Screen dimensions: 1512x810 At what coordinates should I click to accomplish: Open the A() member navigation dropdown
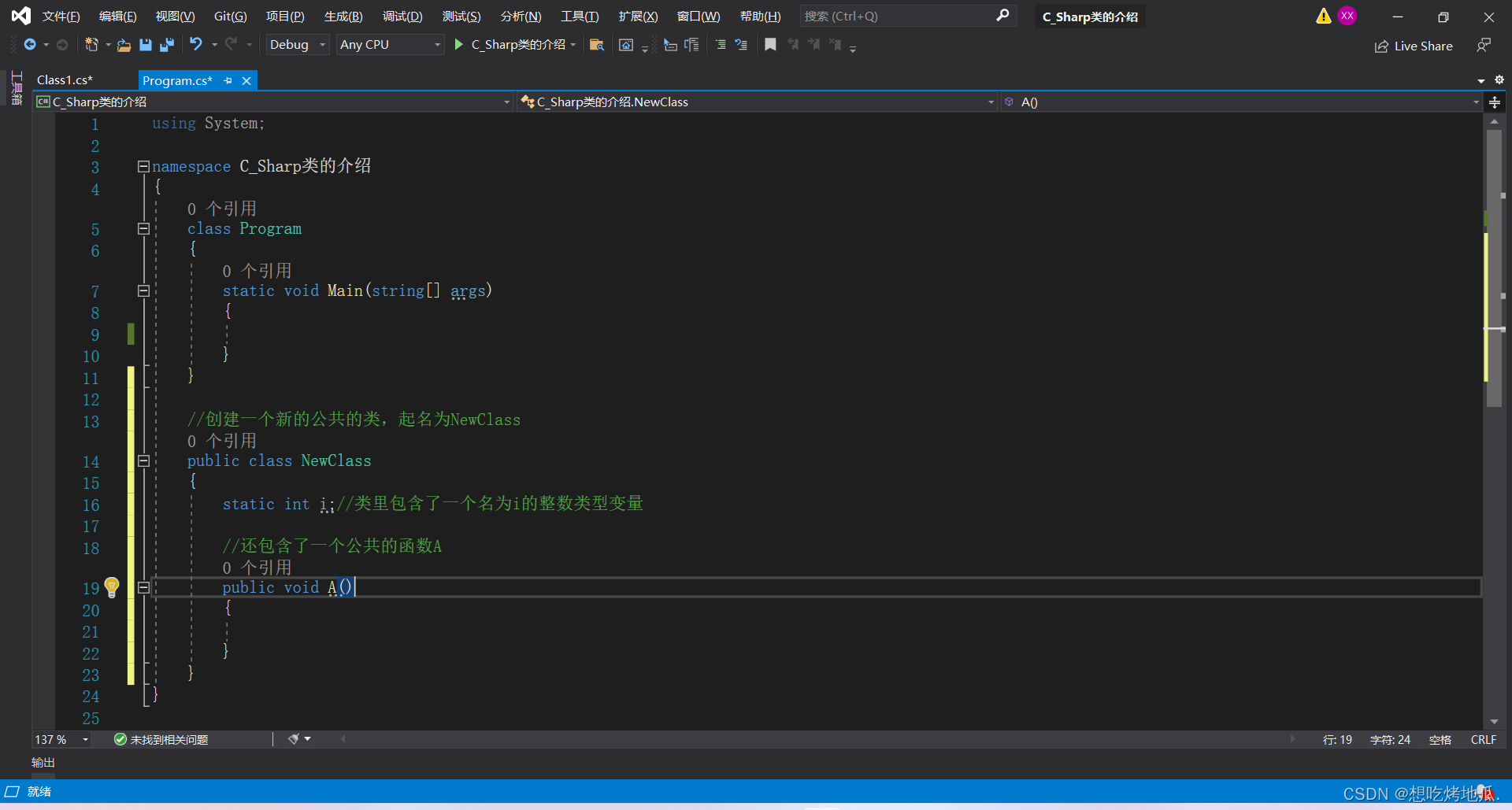tap(1240, 102)
